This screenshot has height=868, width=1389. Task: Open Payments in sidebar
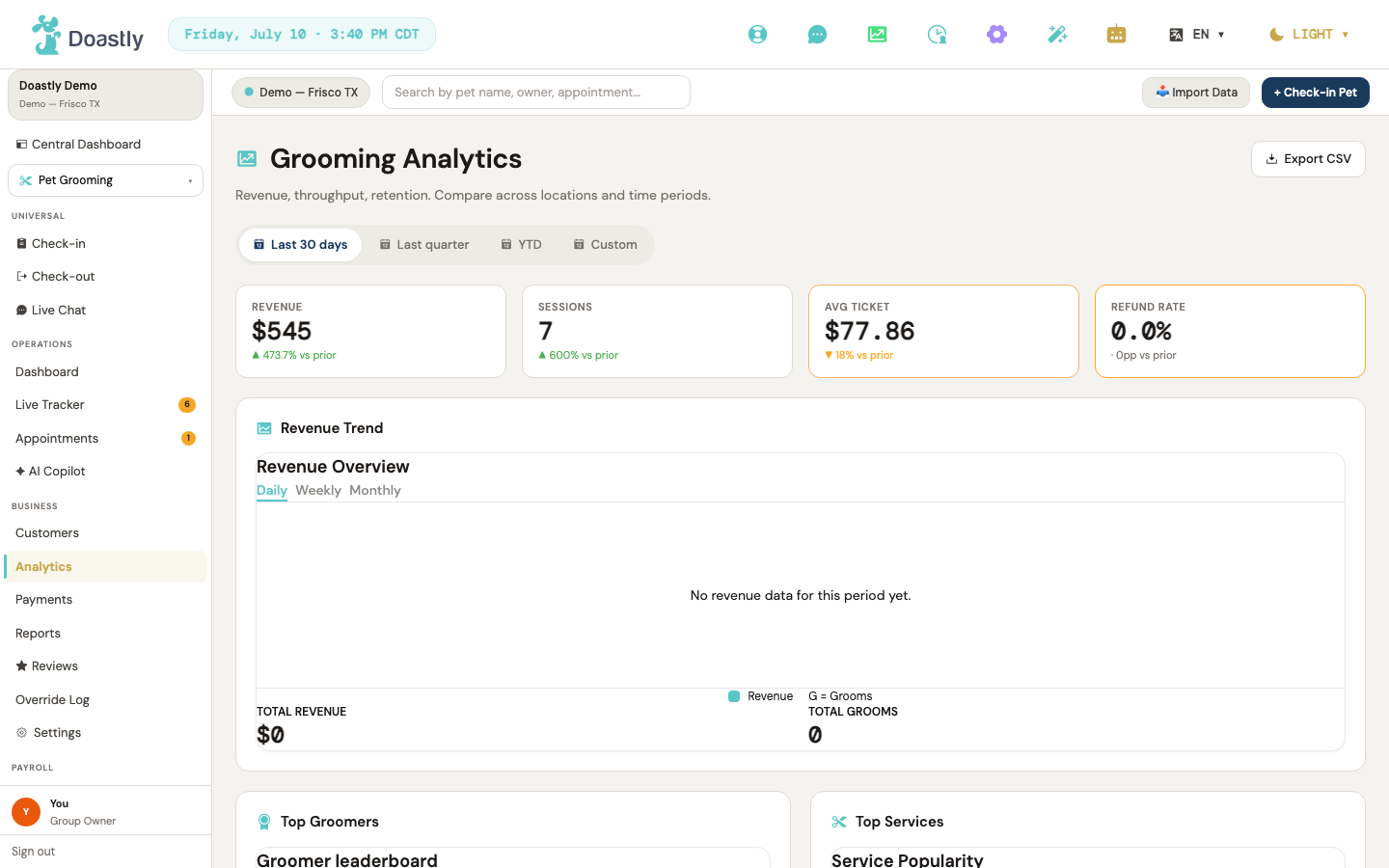click(105, 600)
